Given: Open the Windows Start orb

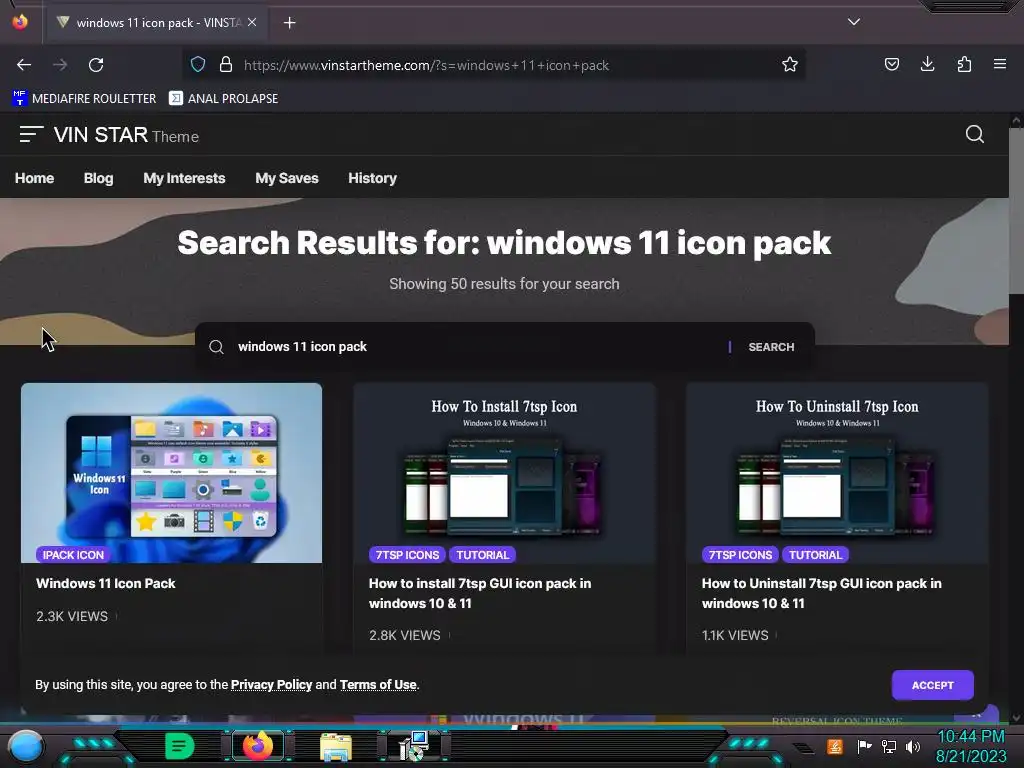Looking at the screenshot, I should point(26,746).
